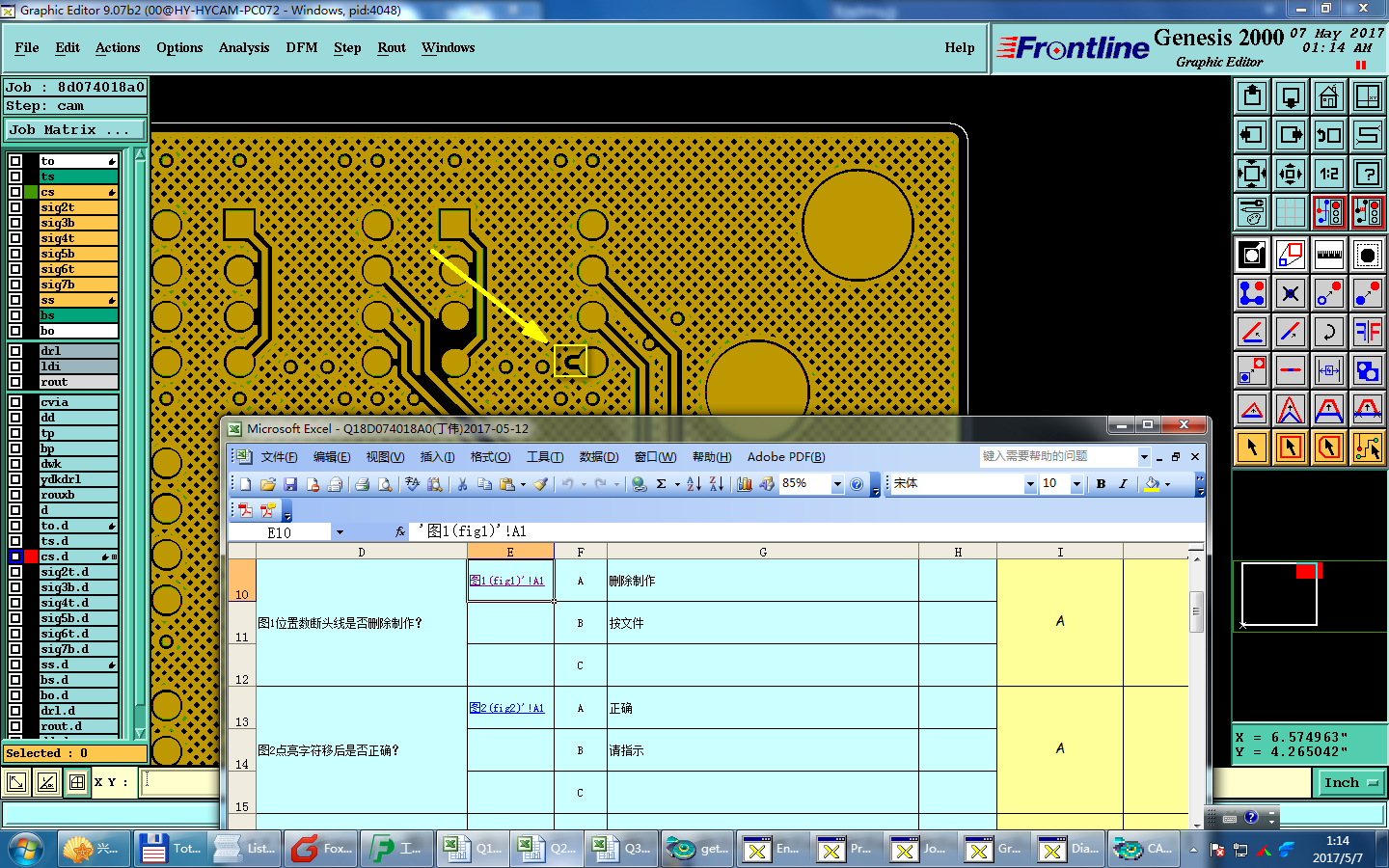Open the Fill Color dropdown arrow
The image size is (1389, 868).
click(x=1167, y=485)
